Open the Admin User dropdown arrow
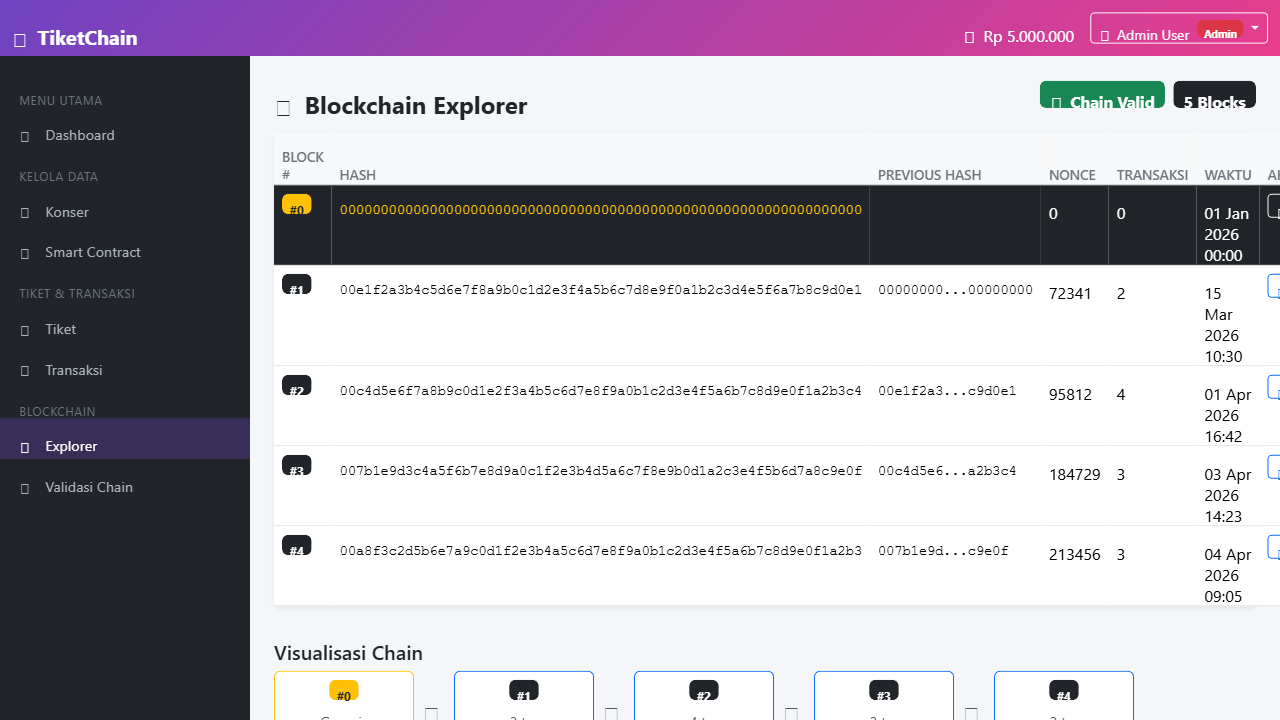 tap(1254, 28)
